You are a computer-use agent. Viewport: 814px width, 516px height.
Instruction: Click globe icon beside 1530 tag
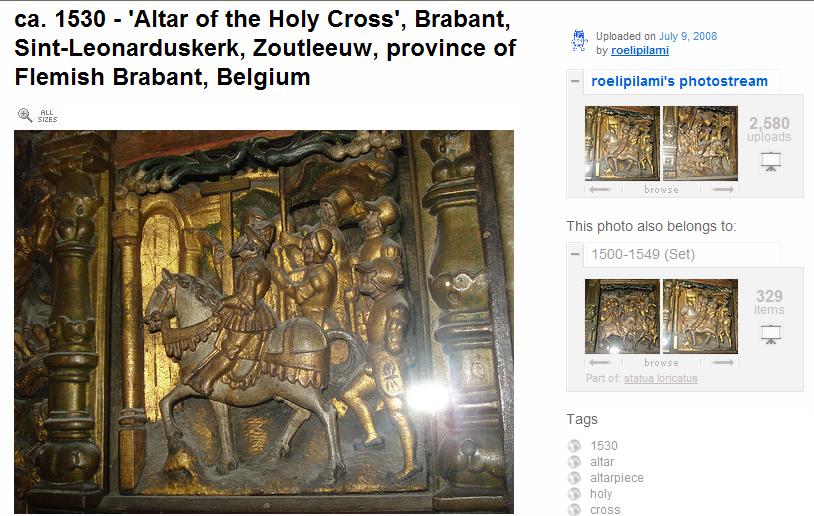coord(574,445)
